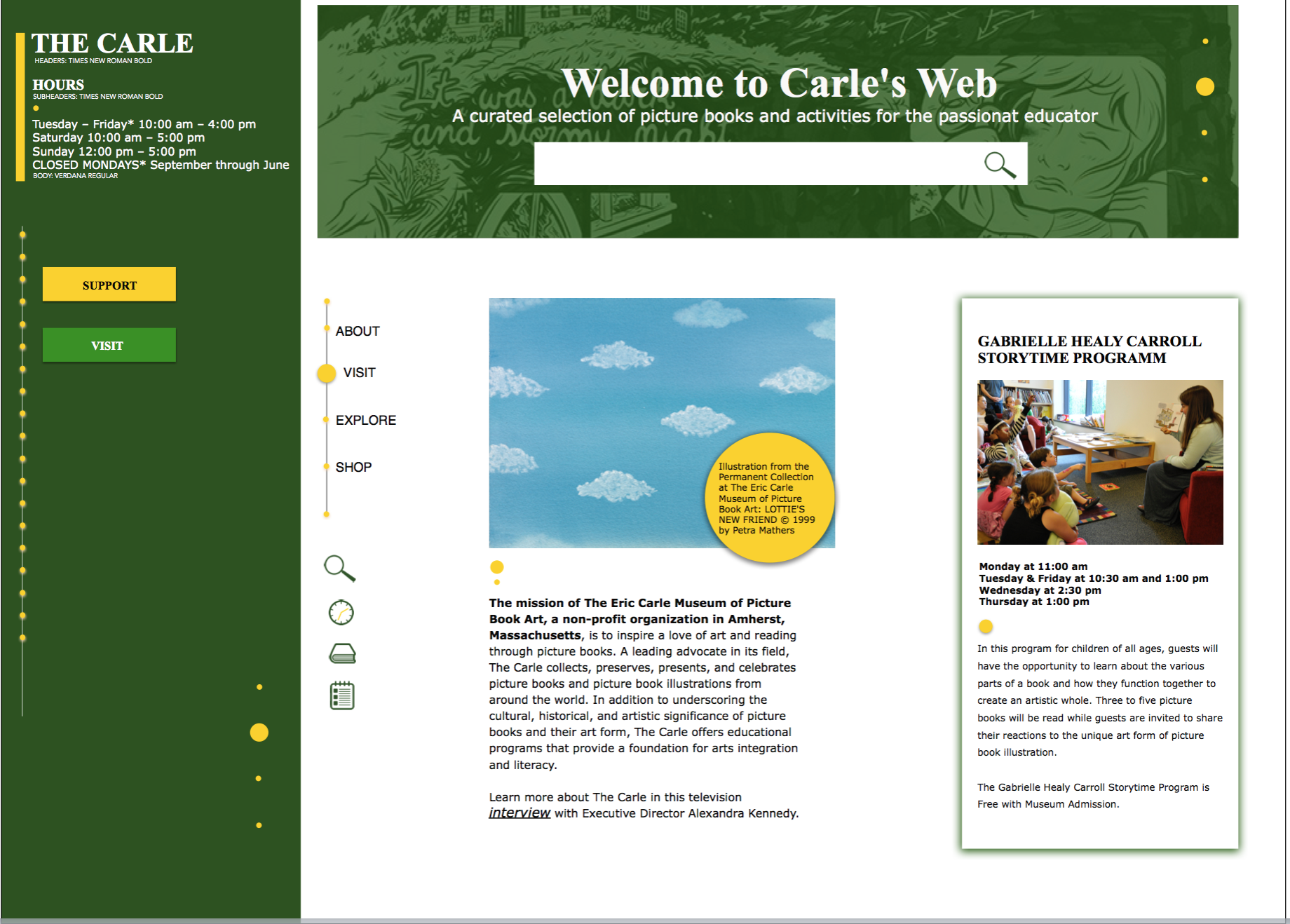Open the ABOUT navigation item
Image resolution: width=1290 pixels, height=924 pixels.
coord(358,331)
